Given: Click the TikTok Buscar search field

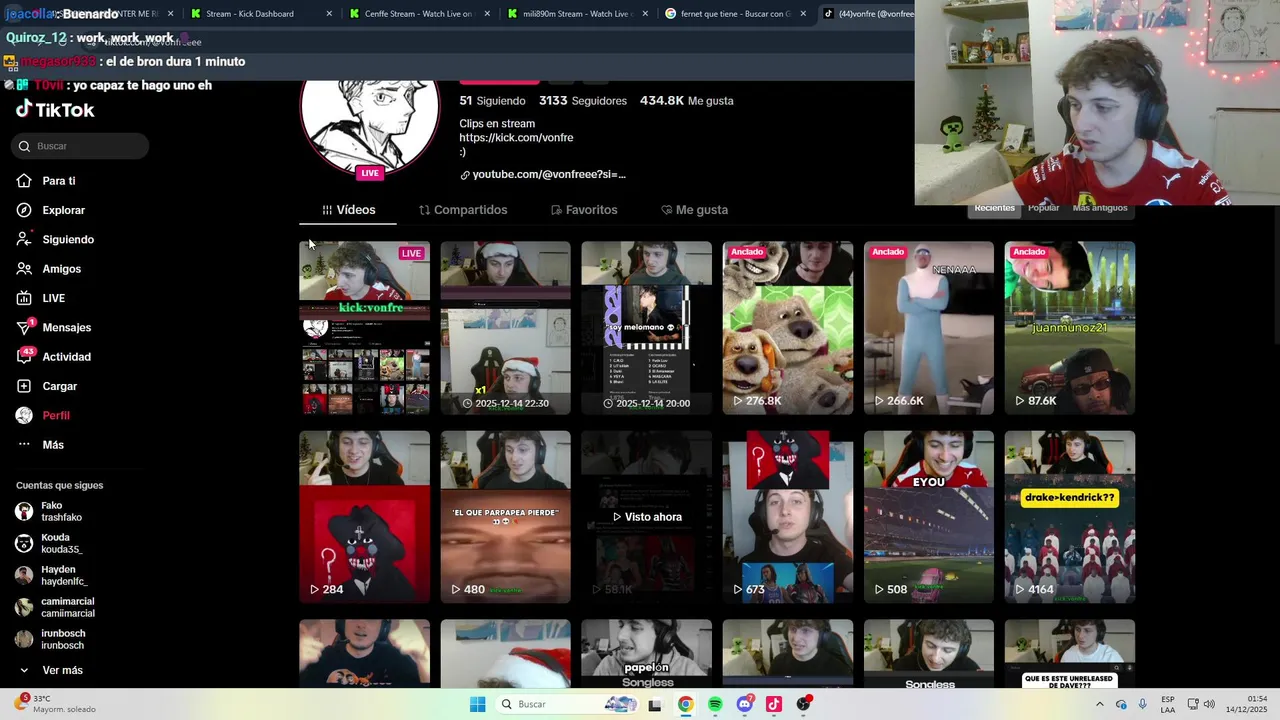Looking at the screenshot, I should coord(81,146).
